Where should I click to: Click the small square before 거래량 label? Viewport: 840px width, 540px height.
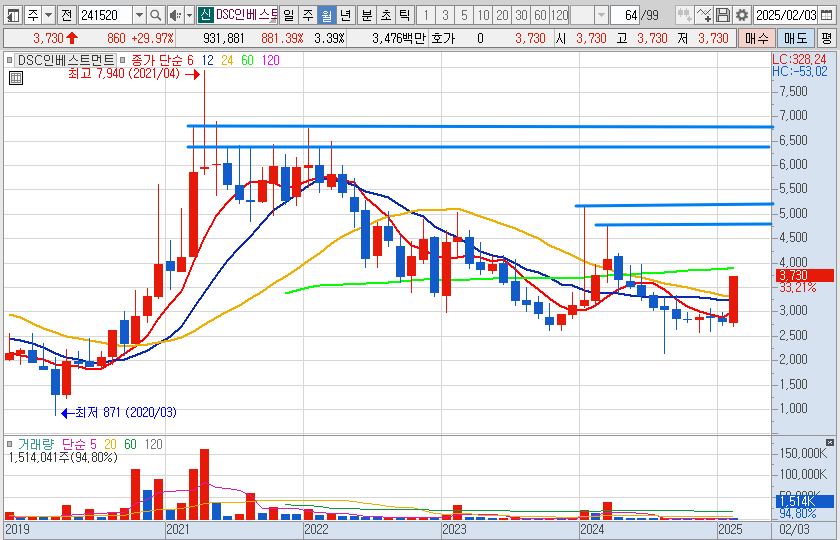(10, 444)
